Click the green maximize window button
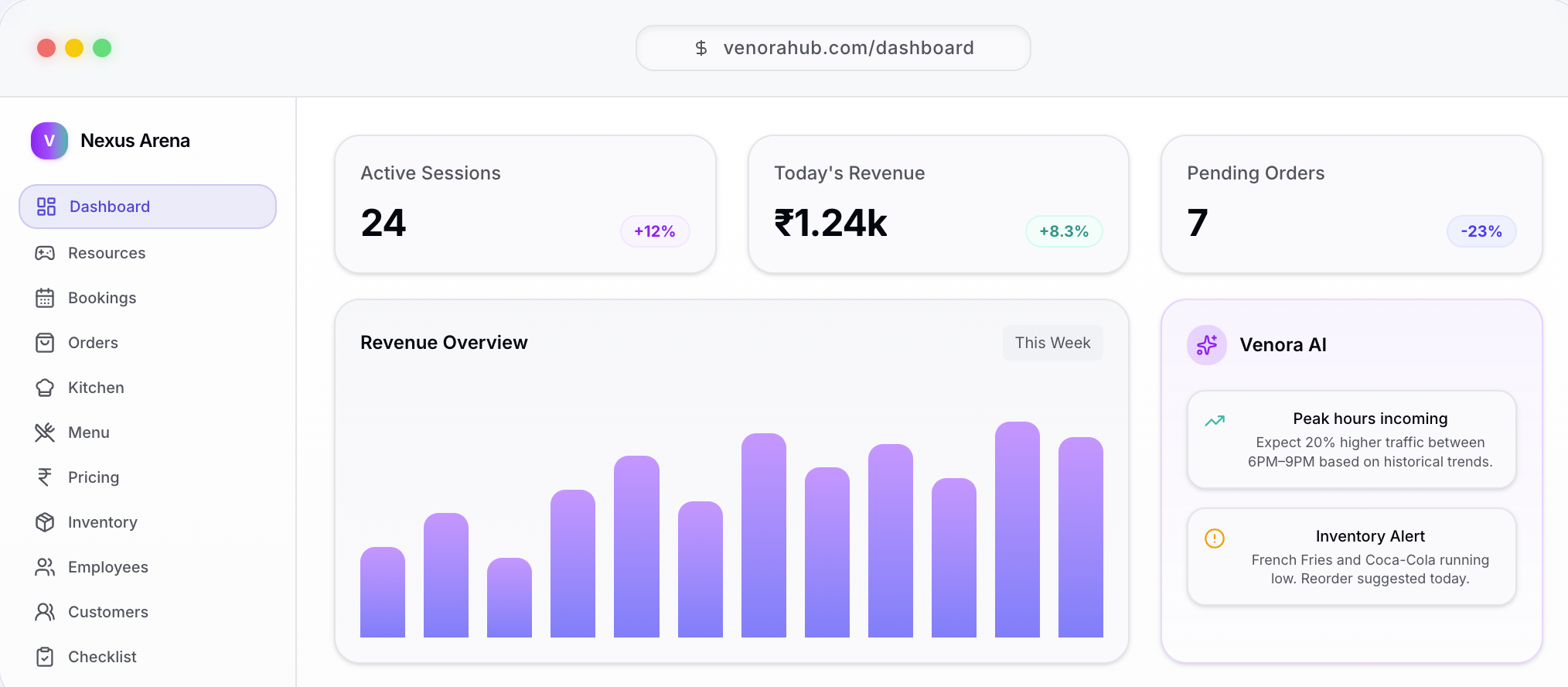This screenshot has width=1568, height=687. (x=102, y=48)
